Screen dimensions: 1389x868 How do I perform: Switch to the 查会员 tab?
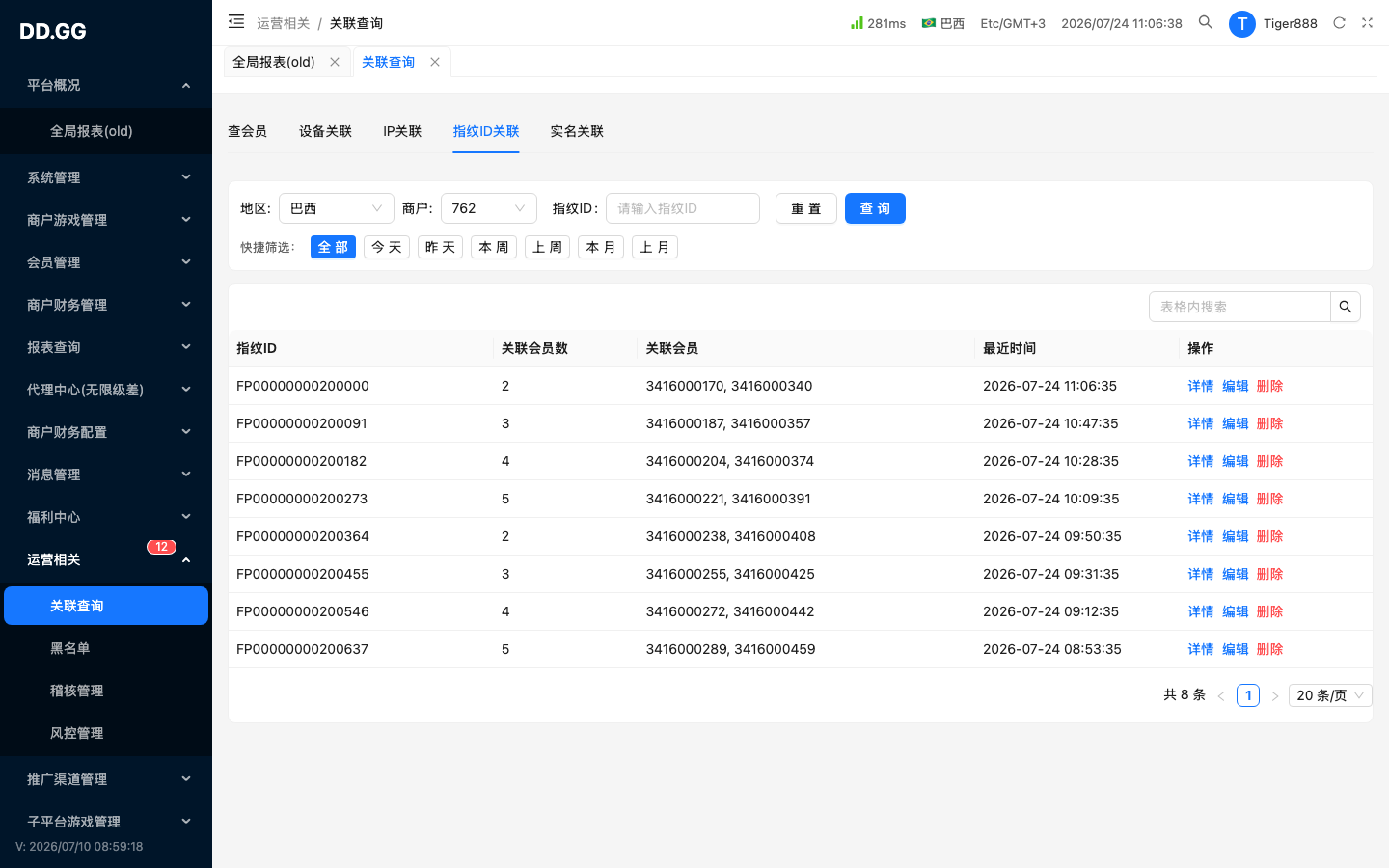(247, 131)
